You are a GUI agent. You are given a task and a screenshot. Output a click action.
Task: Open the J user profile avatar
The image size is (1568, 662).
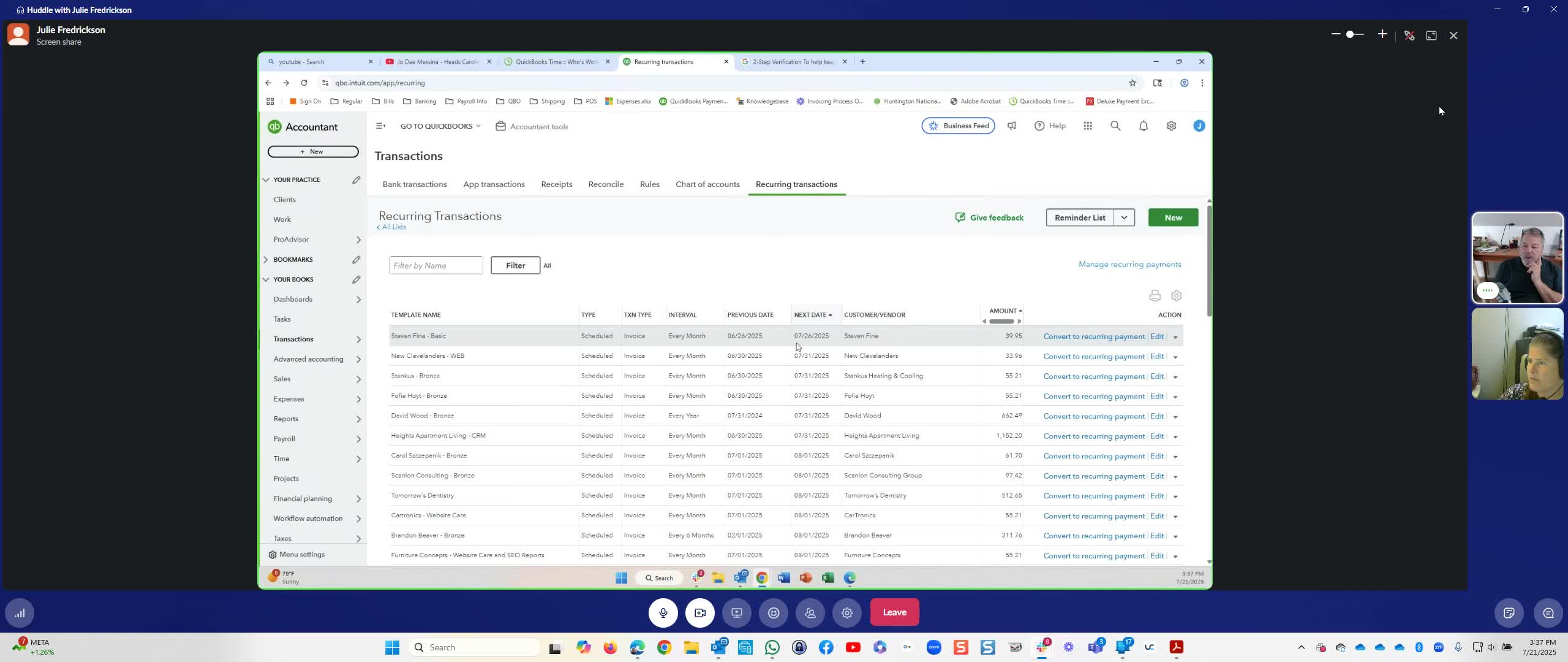click(1199, 126)
